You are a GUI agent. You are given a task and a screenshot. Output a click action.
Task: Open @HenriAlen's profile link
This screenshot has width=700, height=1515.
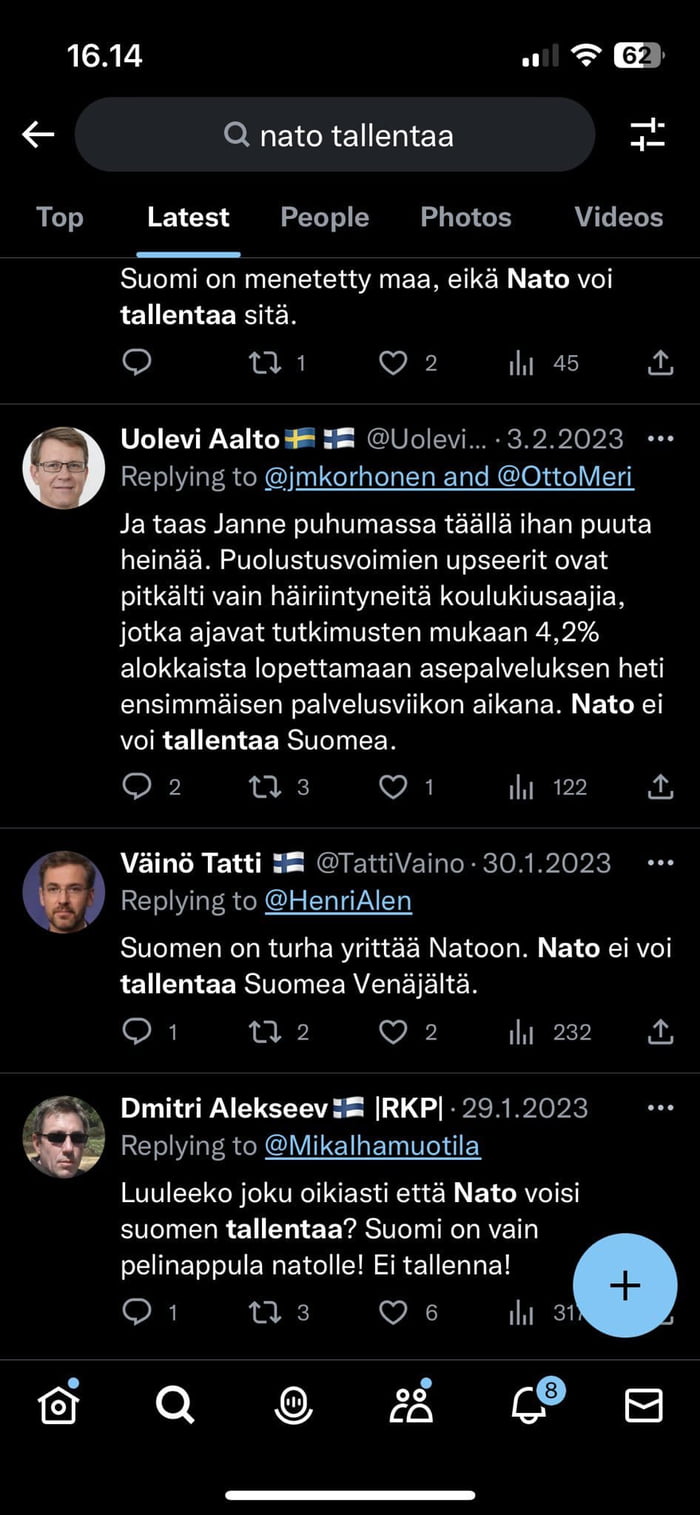click(x=339, y=901)
